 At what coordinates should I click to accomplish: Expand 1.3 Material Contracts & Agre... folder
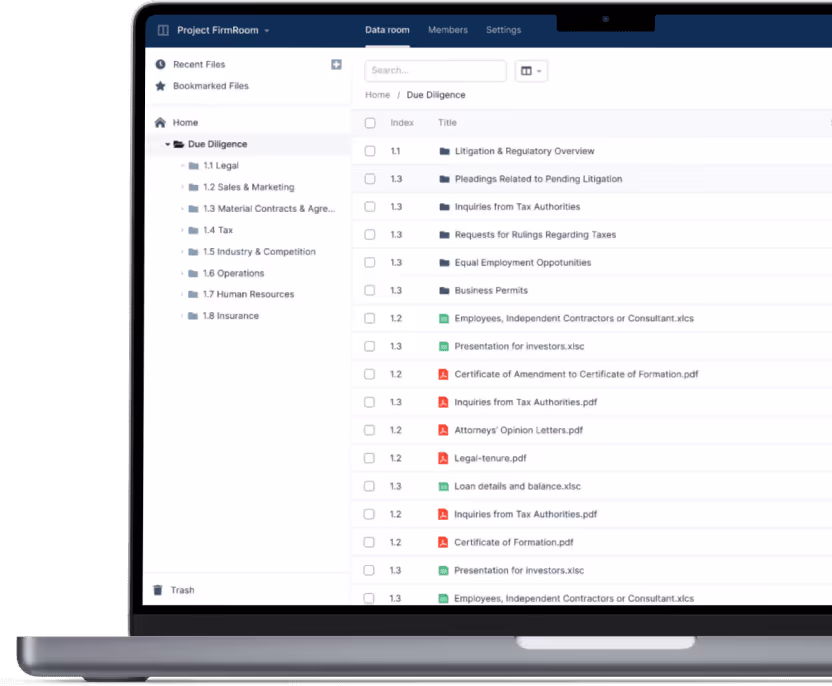(183, 209)
